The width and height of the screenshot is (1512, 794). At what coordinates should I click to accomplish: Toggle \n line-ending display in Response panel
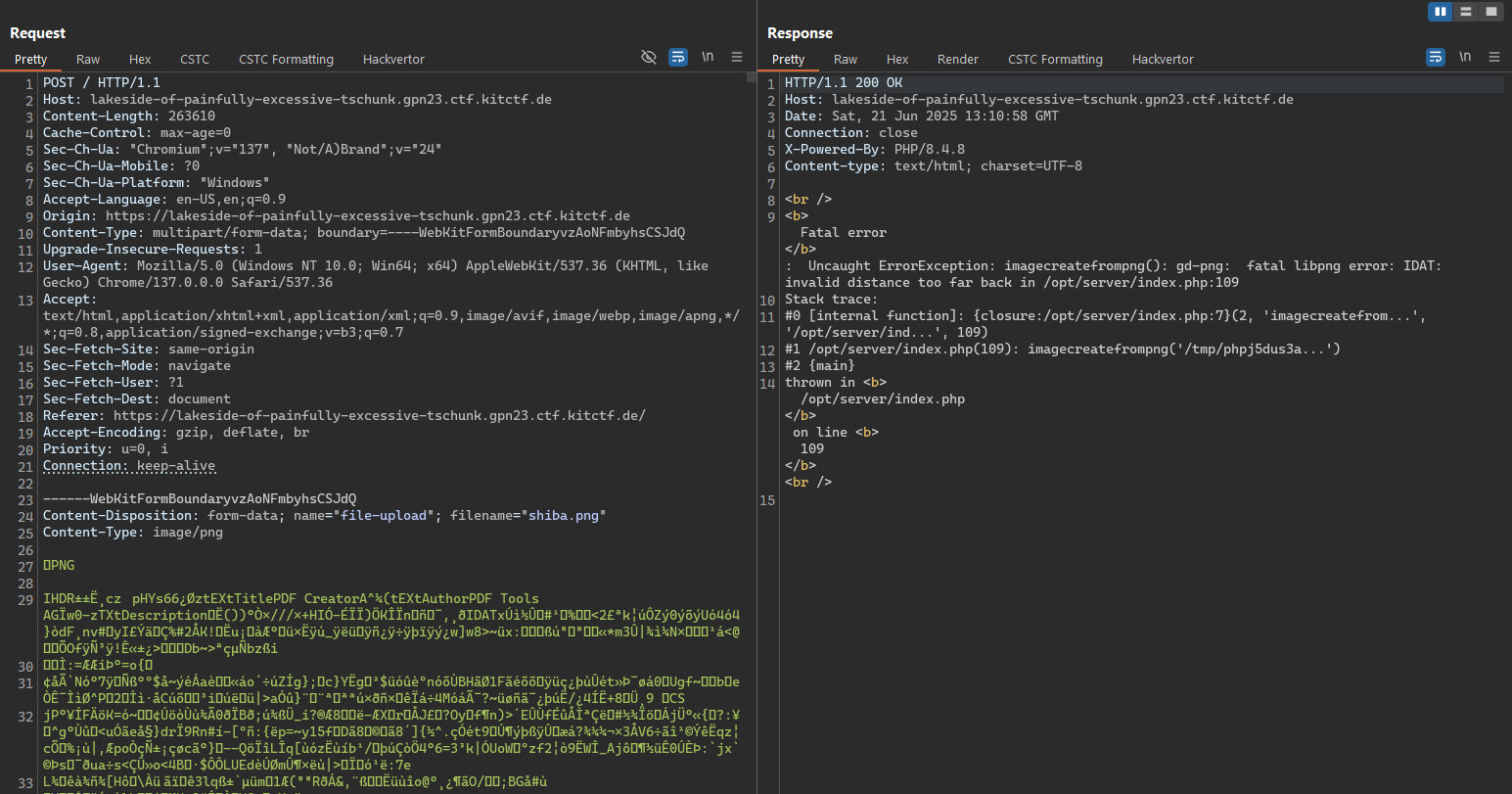[1465, 57]
